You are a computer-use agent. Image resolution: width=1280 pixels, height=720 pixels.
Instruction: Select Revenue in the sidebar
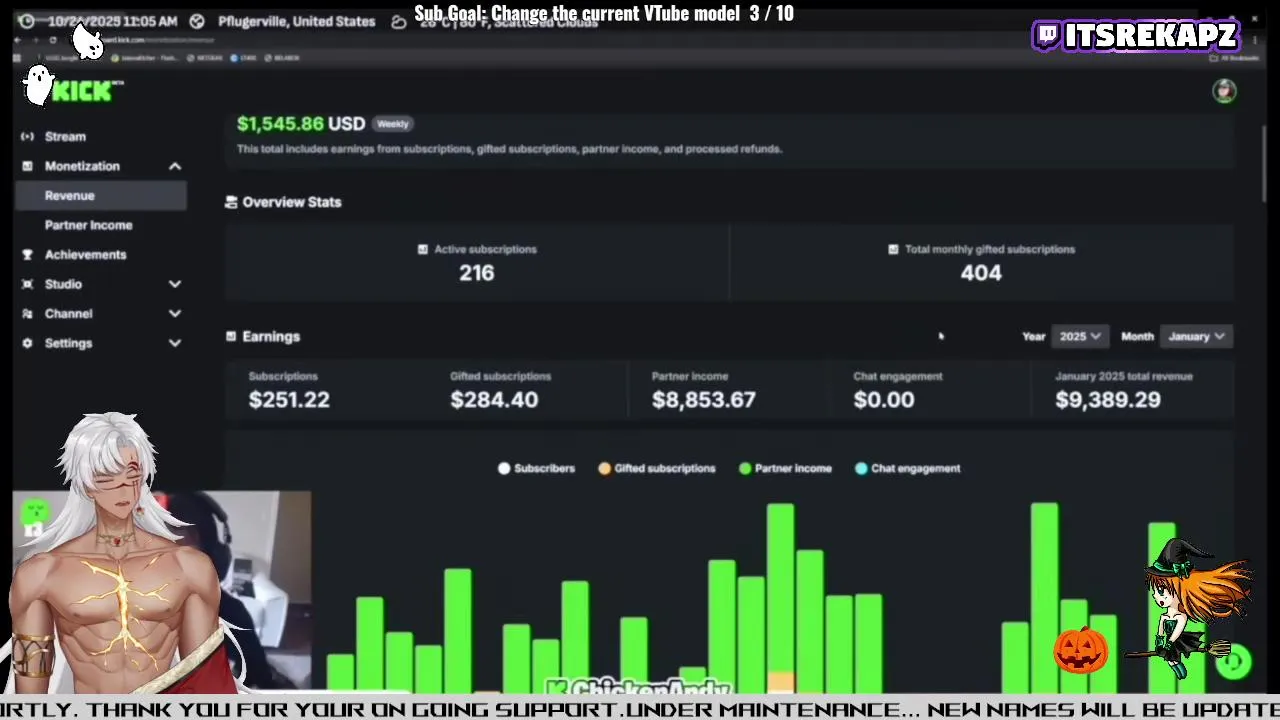pyautogui.click(x=100, y=196)
